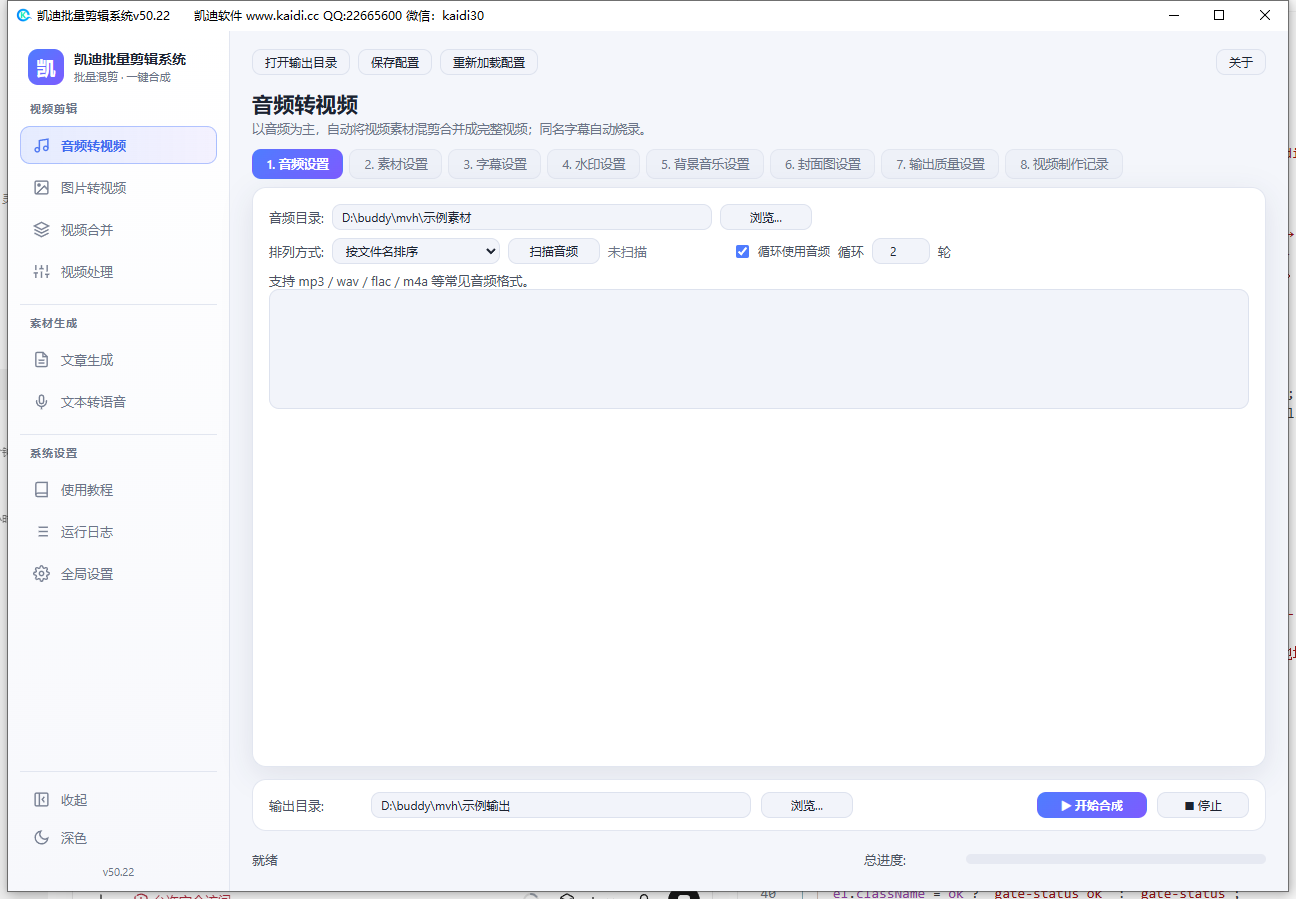Switch to the 4. 水印设置 tab

[x=593, y=164]
